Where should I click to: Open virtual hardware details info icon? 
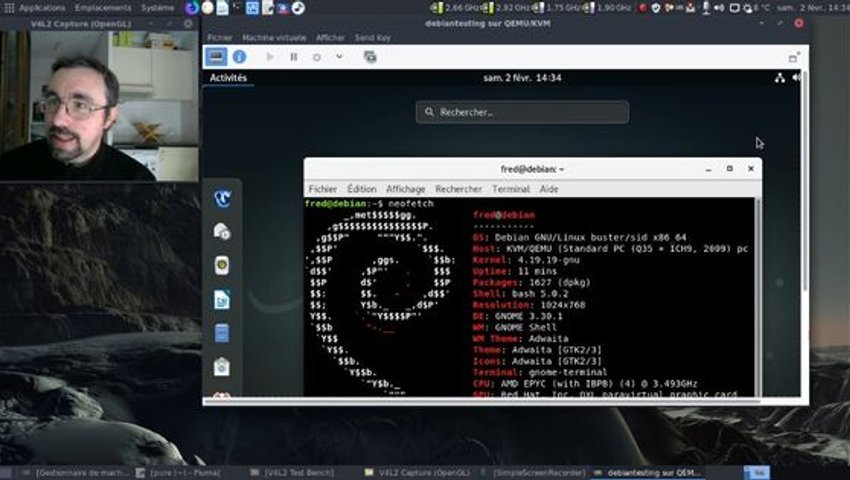[239, 56]
